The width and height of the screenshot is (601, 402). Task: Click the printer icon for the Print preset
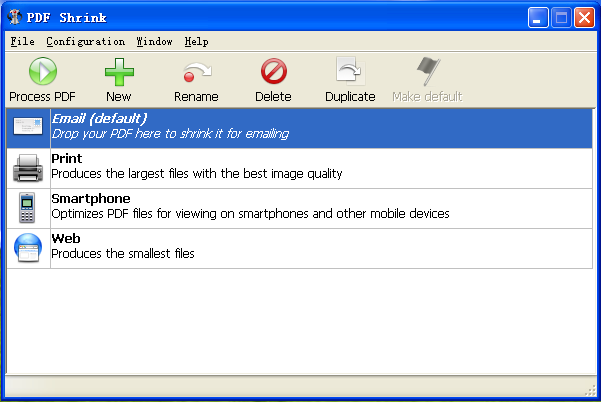pos(28,168)
